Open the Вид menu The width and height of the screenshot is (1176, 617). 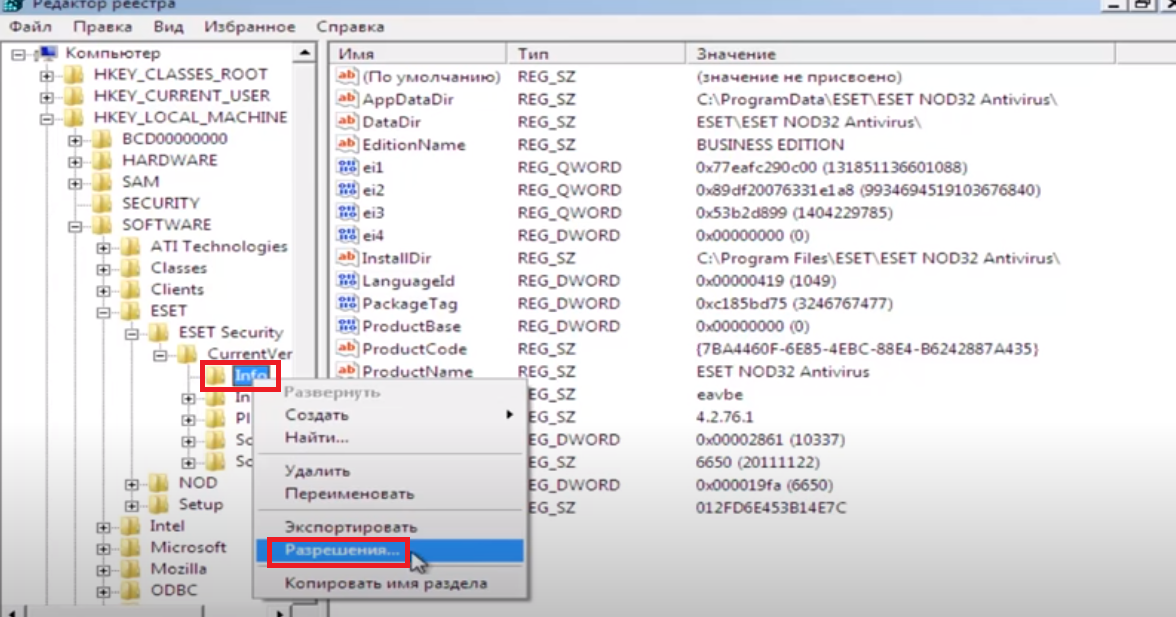point(168,27)
